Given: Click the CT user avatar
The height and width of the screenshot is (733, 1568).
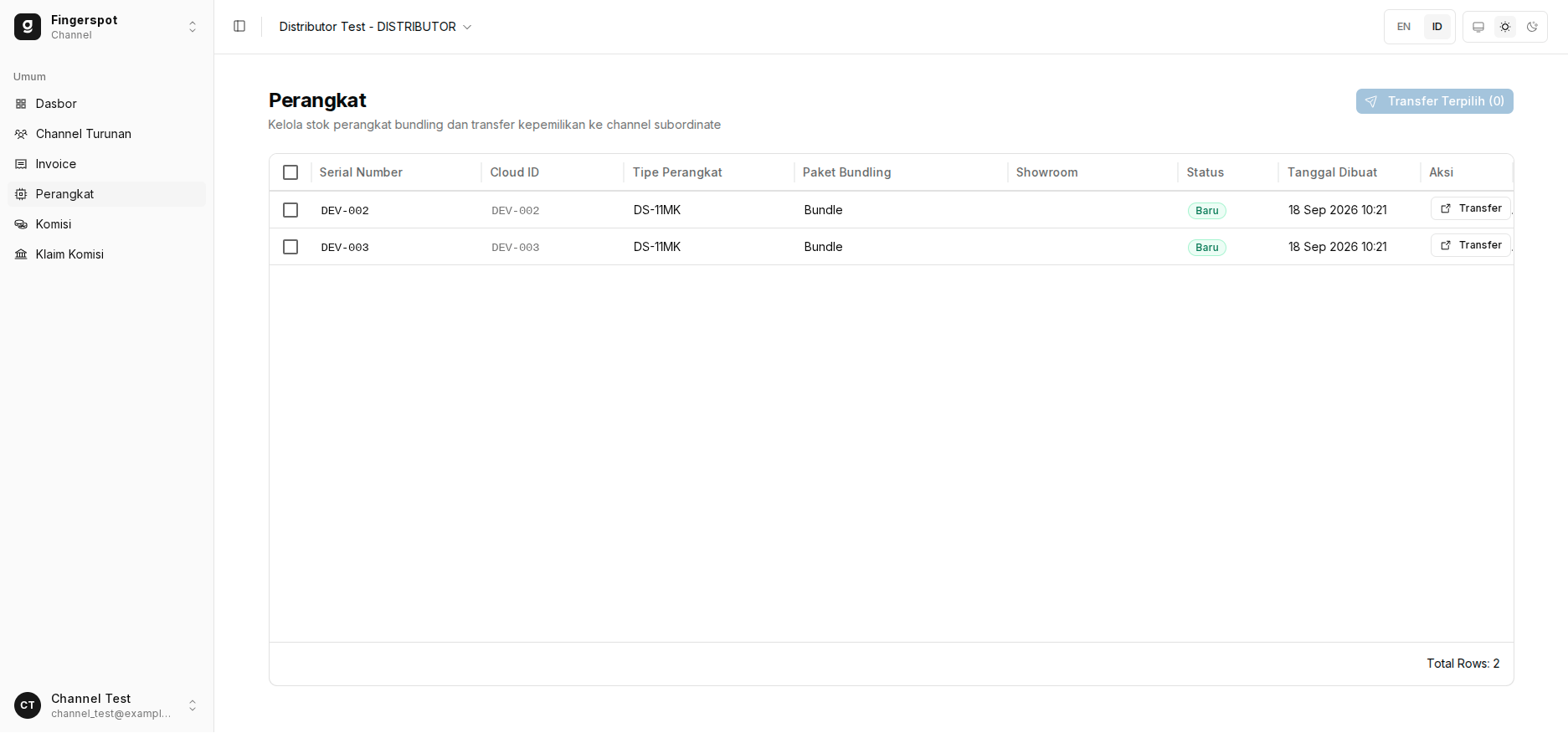Looking at the screenshot, I should click(28, 705).
